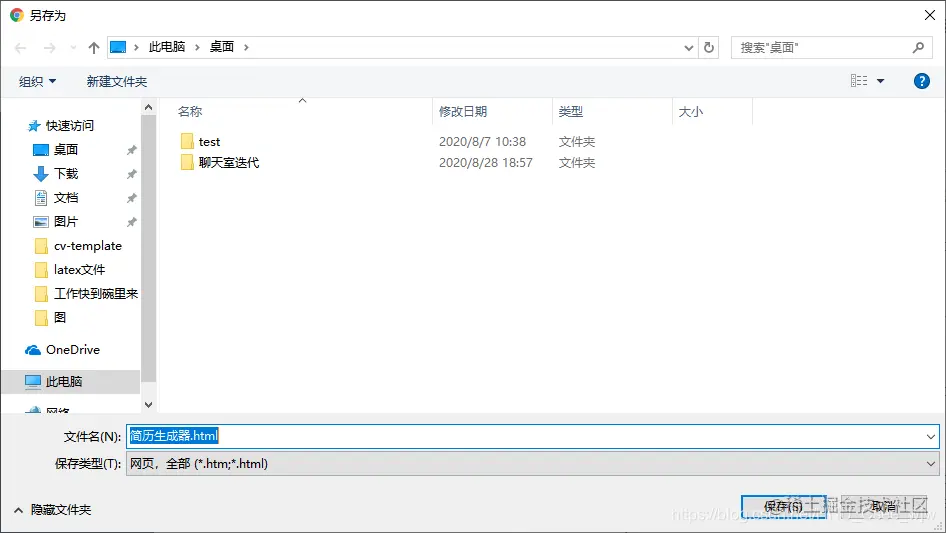The image size is (946, 533).
Task: Create a folder with 新建文件夹
Action: [116, 81]
